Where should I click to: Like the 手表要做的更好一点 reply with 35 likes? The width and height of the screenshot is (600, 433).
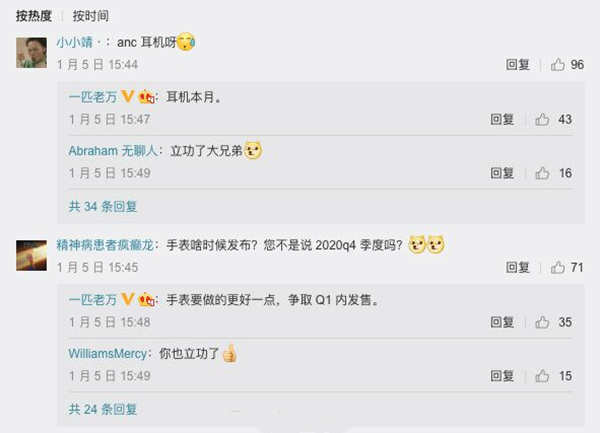point(542,322)
